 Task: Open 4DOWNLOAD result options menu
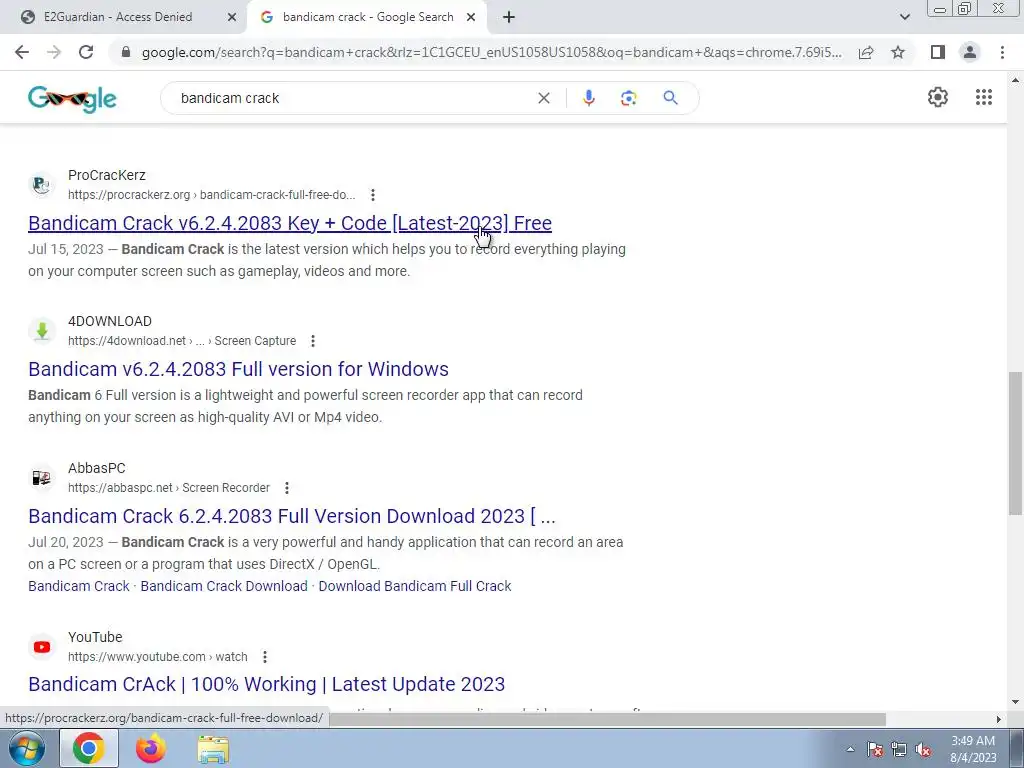(x=313, y=341)
